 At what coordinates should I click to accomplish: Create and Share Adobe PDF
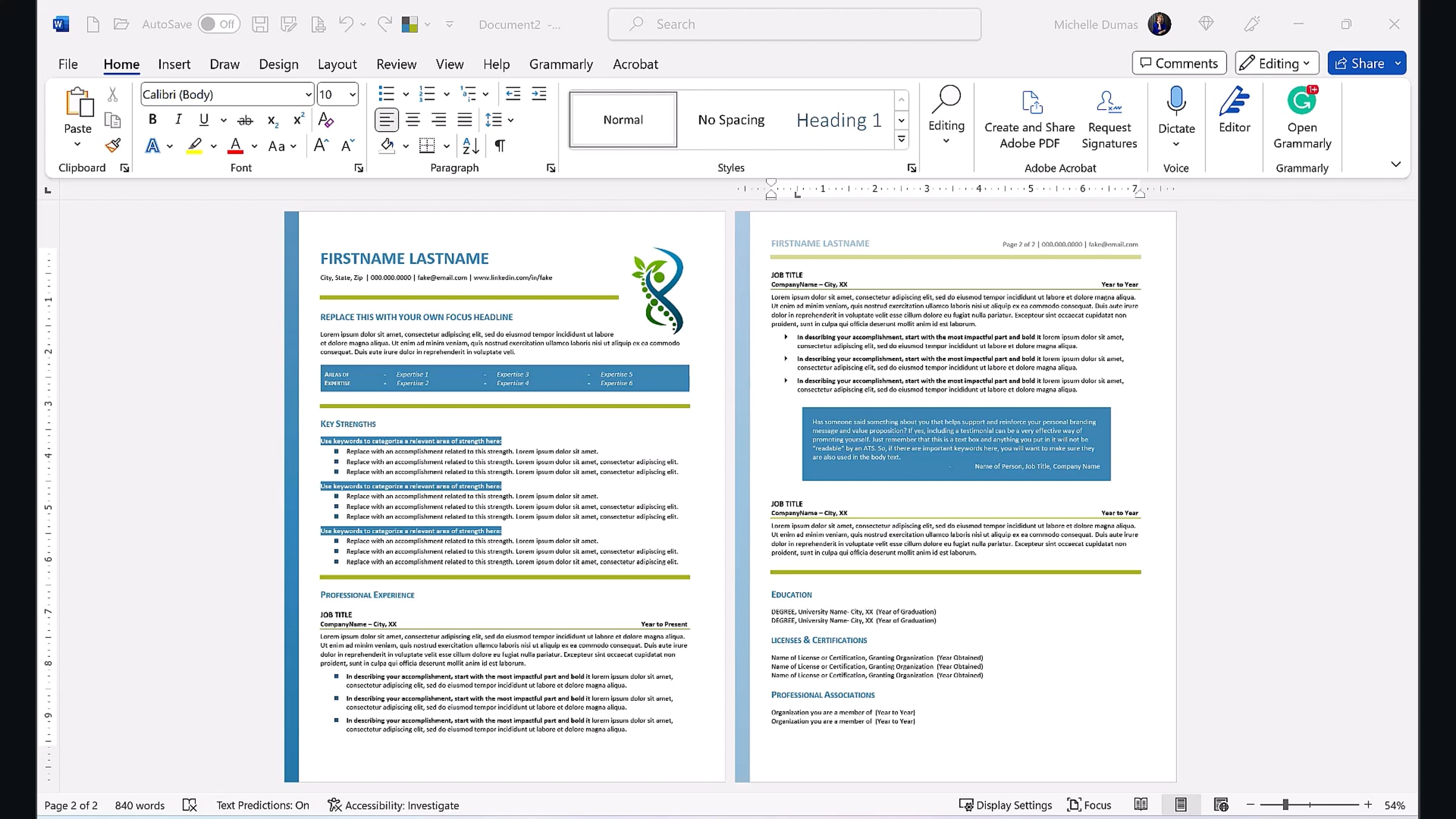tap(1030, 119)
